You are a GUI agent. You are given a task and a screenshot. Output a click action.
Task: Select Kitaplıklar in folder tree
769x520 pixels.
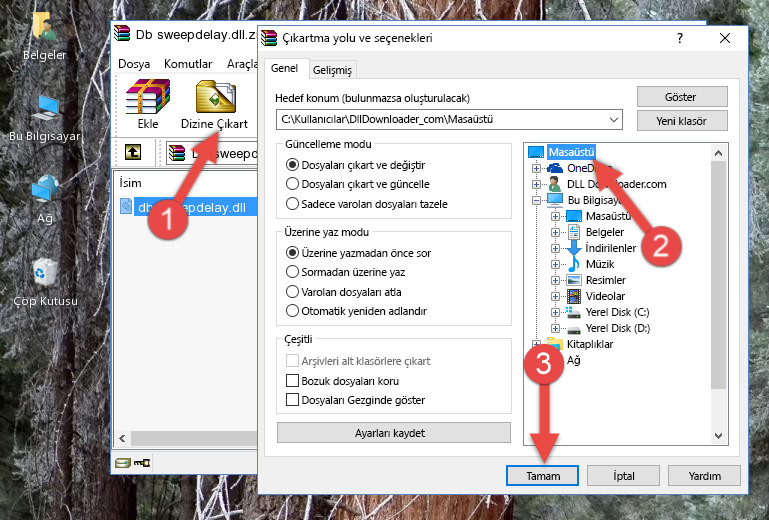[x=590, y=344]
